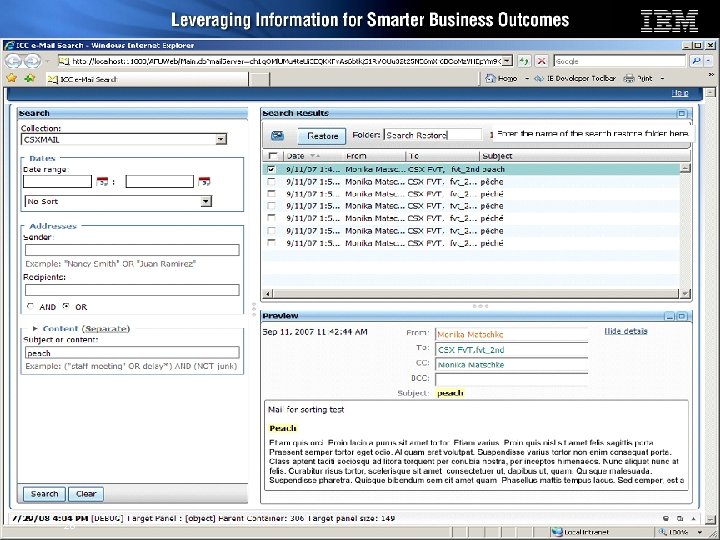Image resolution: width=720 pixels, height=540 pixels.
Task: Open the end date calendar picker
Action: [204, 182]
